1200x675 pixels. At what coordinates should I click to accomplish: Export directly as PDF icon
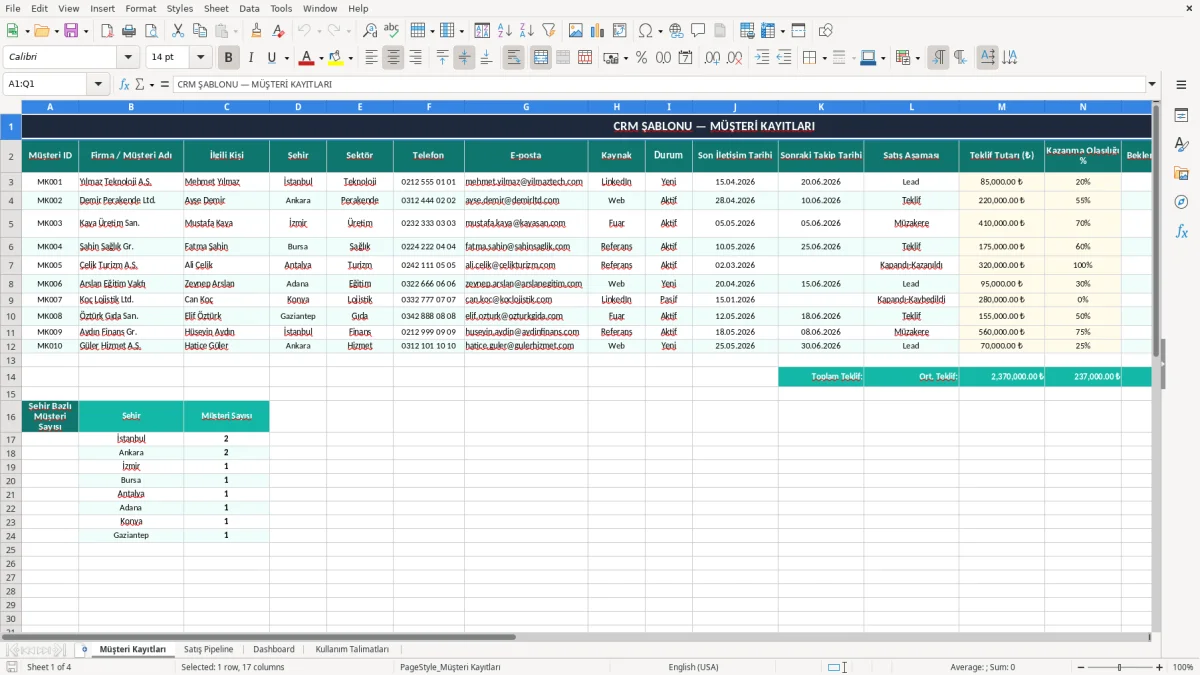[107, 31]
